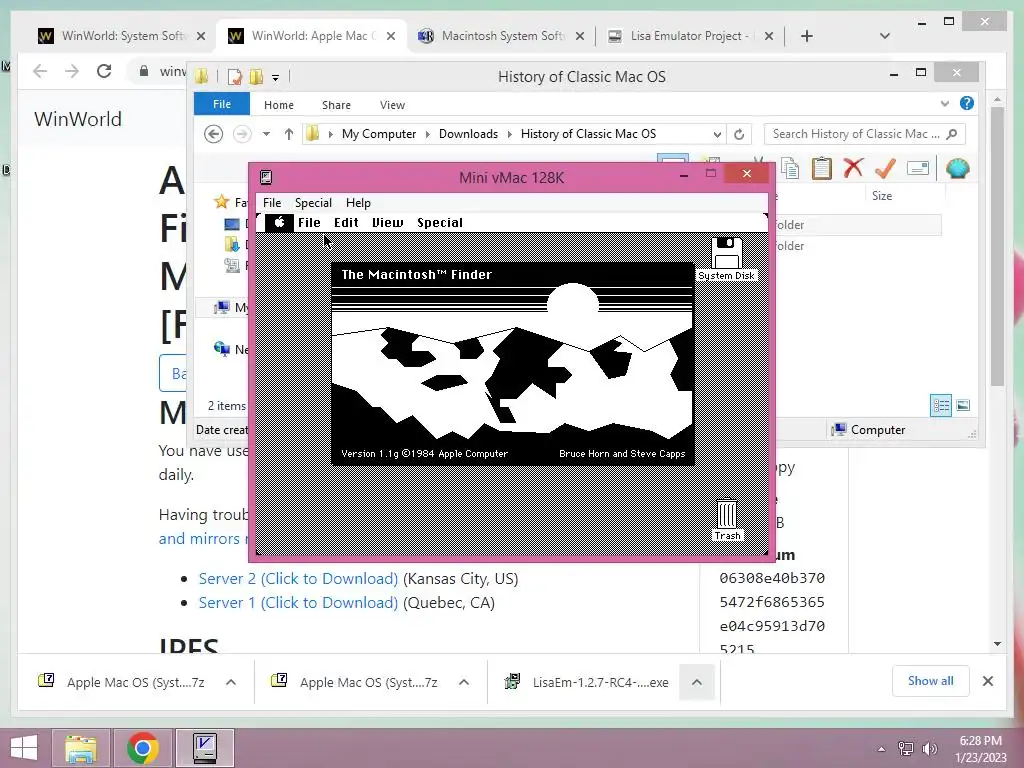Viewport: 1024px width, 768px height.
Task: Switch Explorer to large icons view
Action: [x=963, y=406]
